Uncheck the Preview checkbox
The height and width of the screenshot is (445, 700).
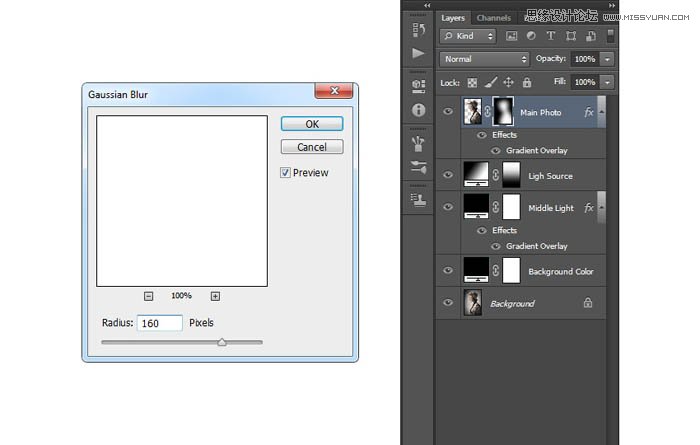[286, 173]
